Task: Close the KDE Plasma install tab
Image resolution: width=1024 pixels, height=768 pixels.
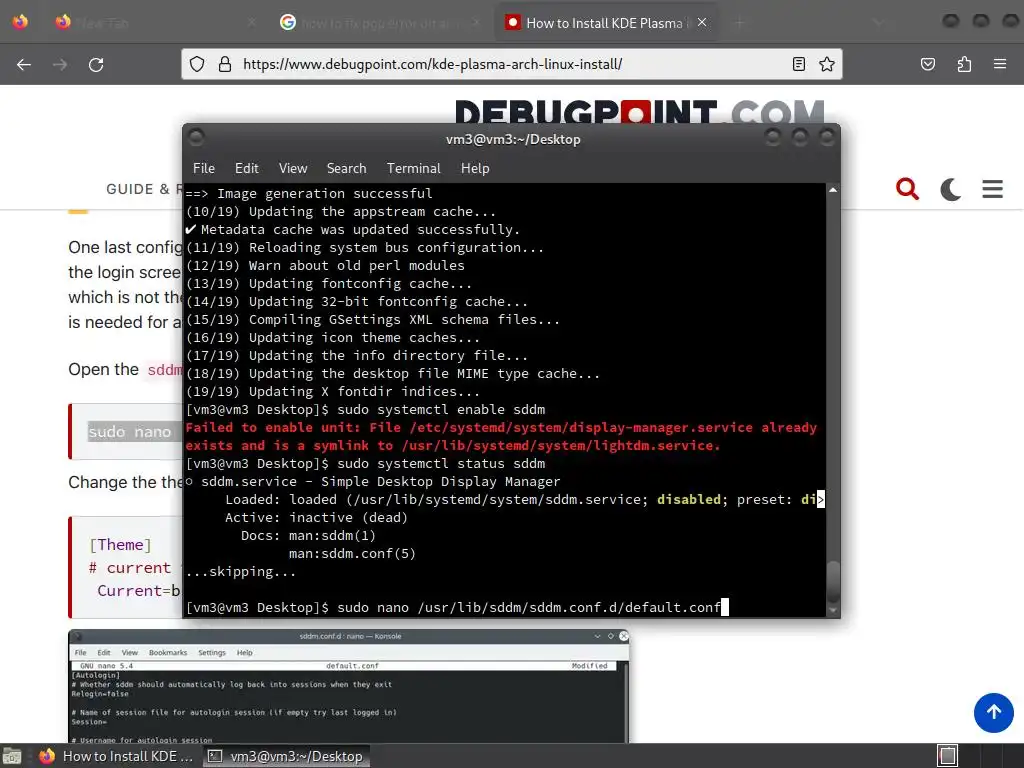Action: tap(702, 22)
